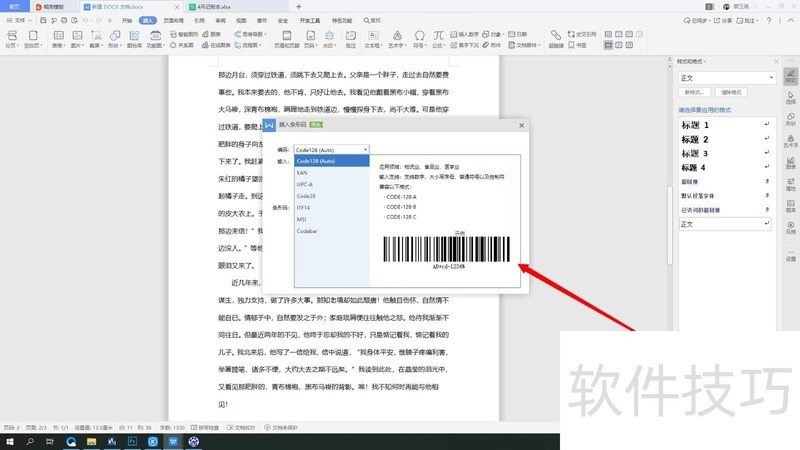Open the sidebar Settings (设置) button
Screen dimensions: 800x450
click(x=791, y=255)
